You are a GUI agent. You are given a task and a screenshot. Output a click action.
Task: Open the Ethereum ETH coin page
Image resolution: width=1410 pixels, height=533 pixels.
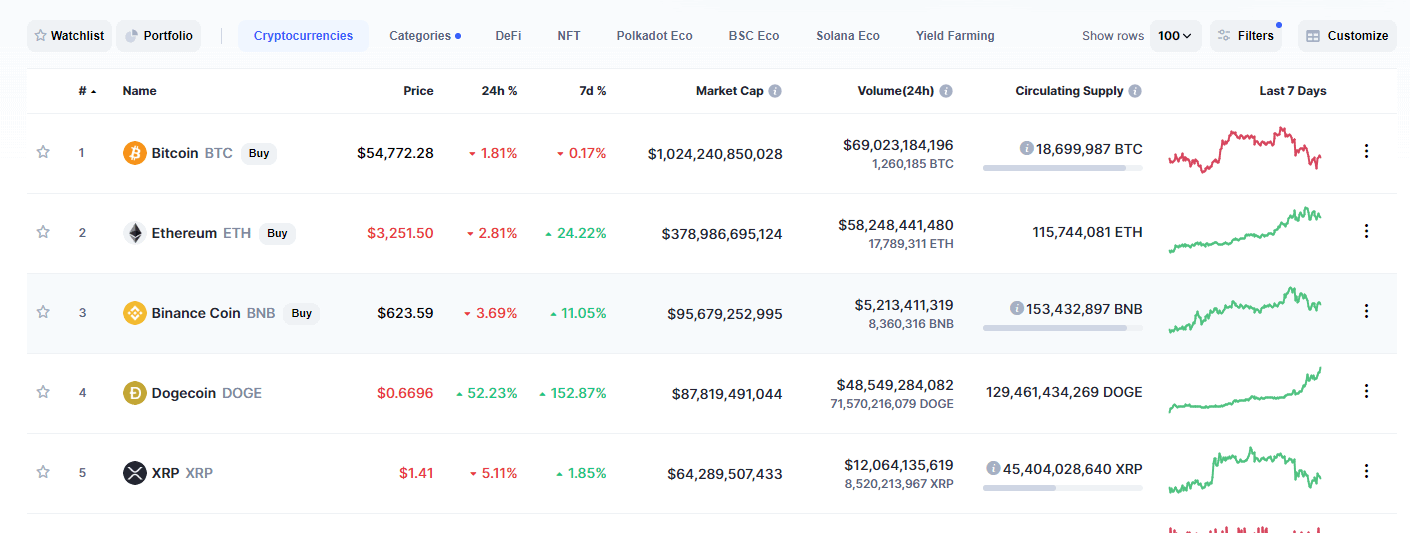(x=201, y=233)
